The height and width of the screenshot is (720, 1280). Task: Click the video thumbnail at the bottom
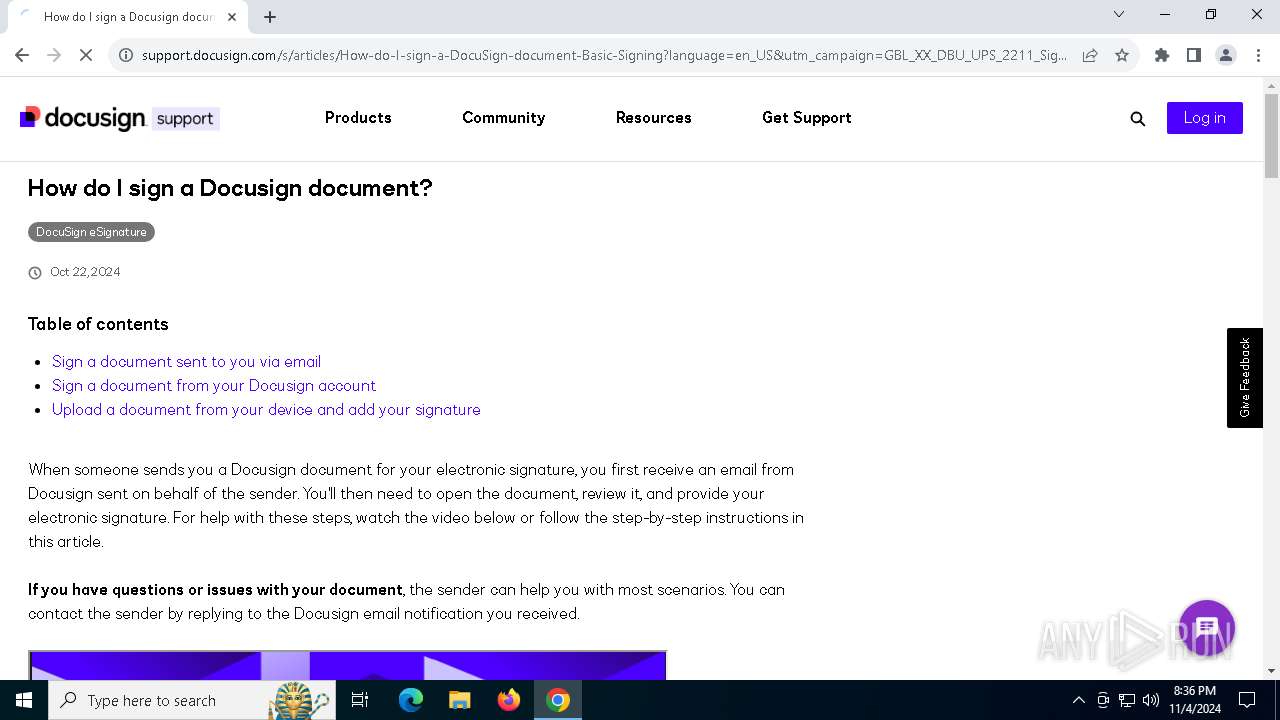pos(347,665)
